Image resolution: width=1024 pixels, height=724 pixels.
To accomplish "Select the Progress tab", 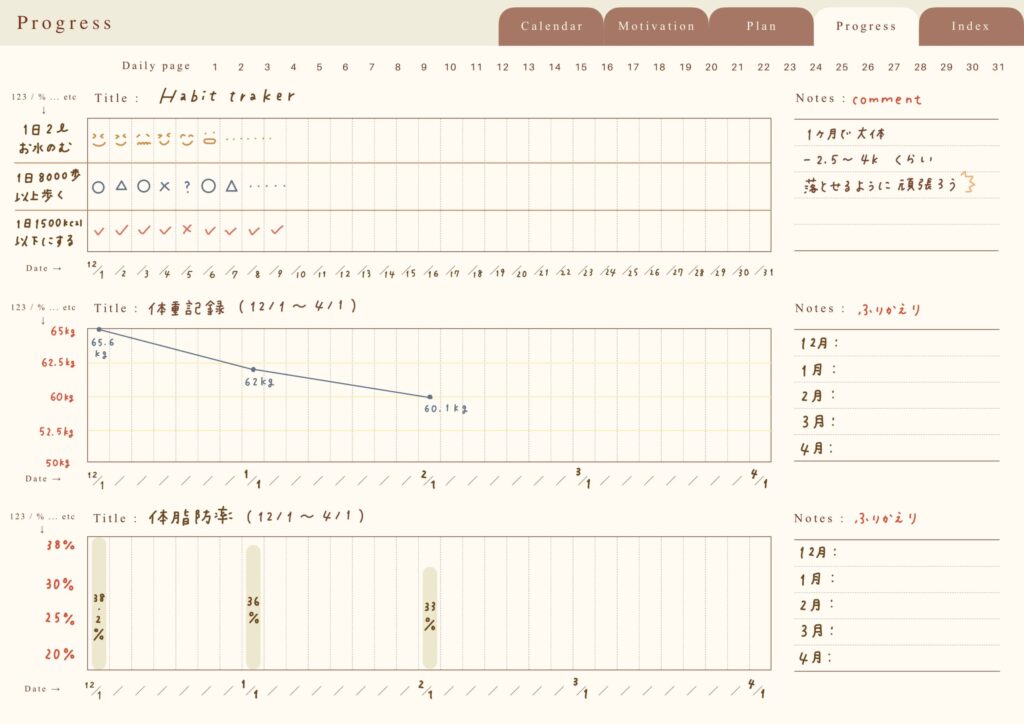I will 866,27.
